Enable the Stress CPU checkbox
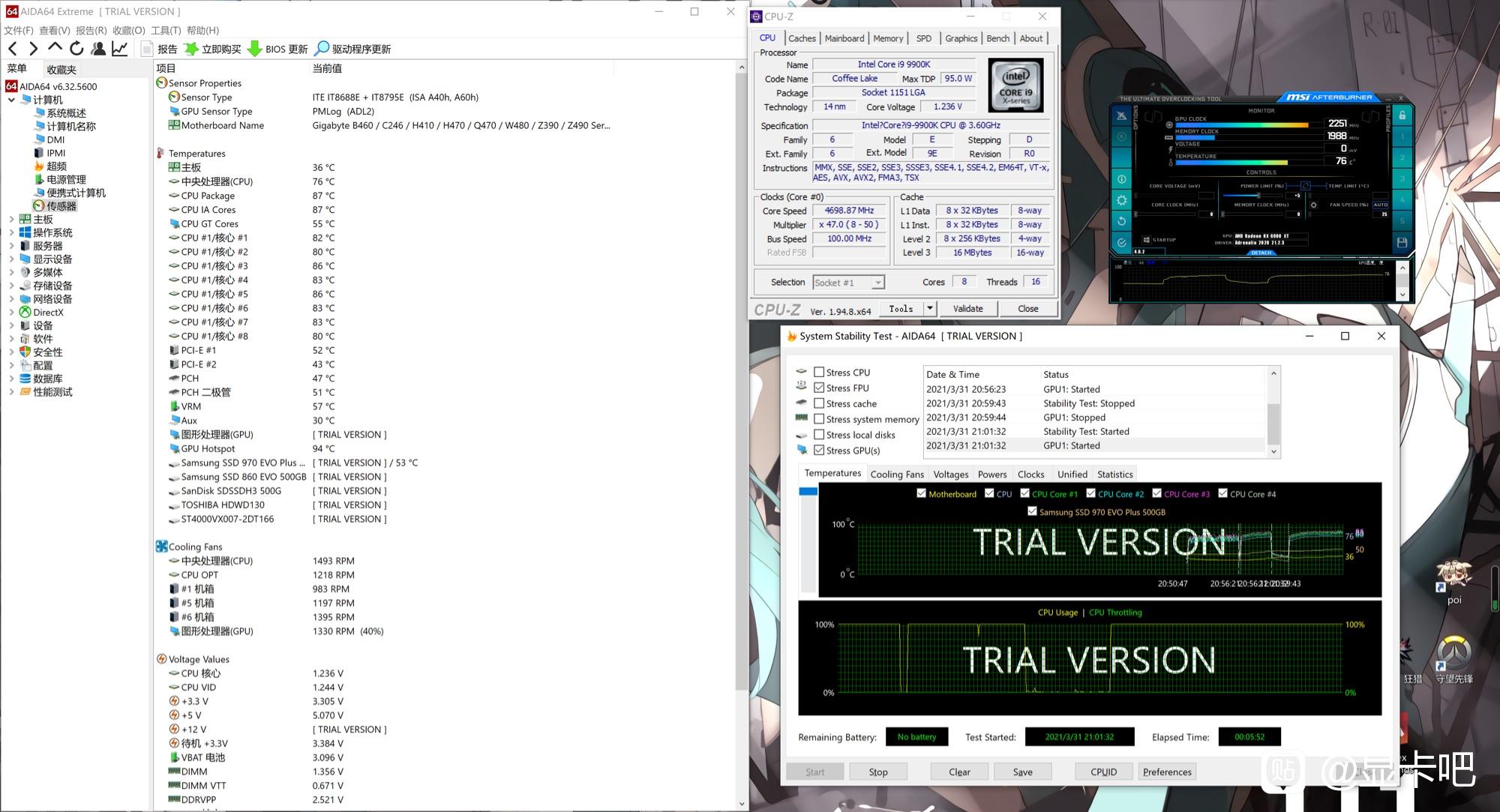Screen dimensions: 1500x812 point(819,372)
